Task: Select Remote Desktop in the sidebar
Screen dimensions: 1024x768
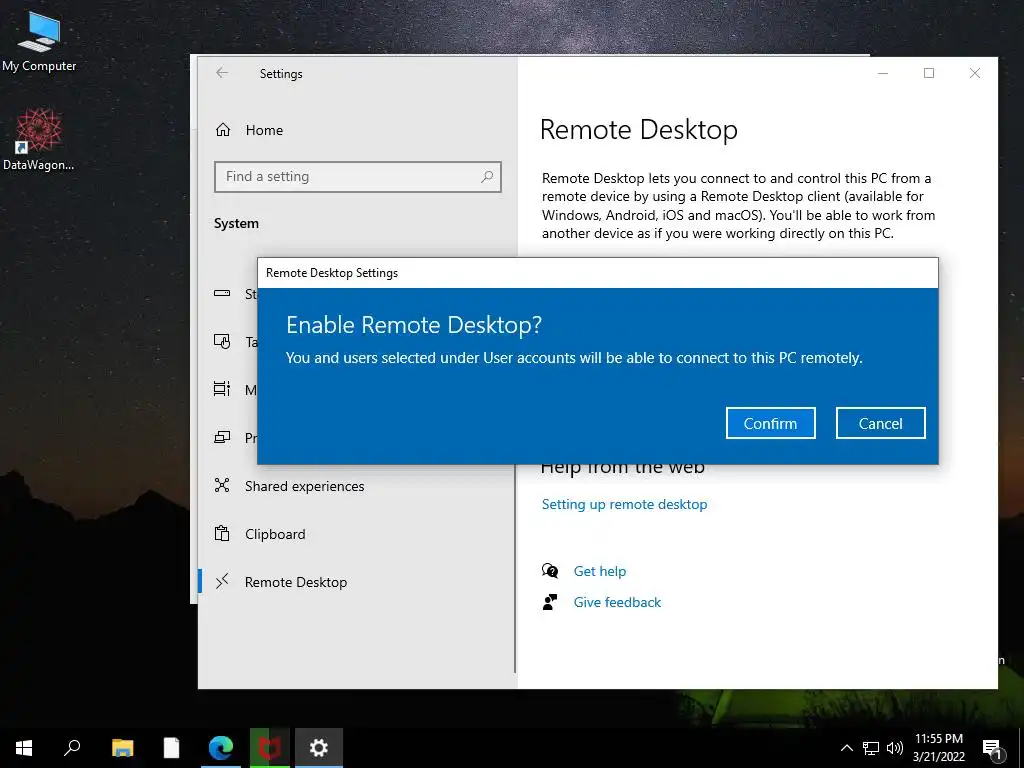Action: click(296, 582)
